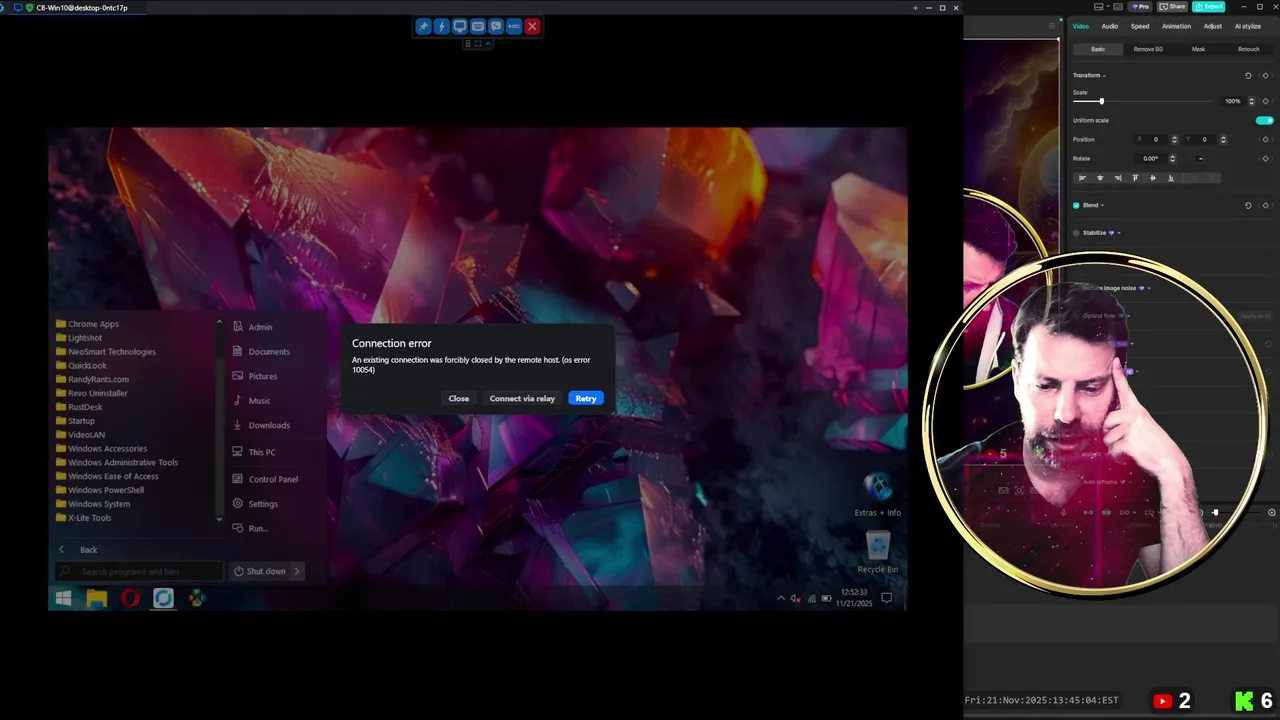Expand the Stabilize section arrow
This screenshot has width=1280, height=720.
point(1119,233)
